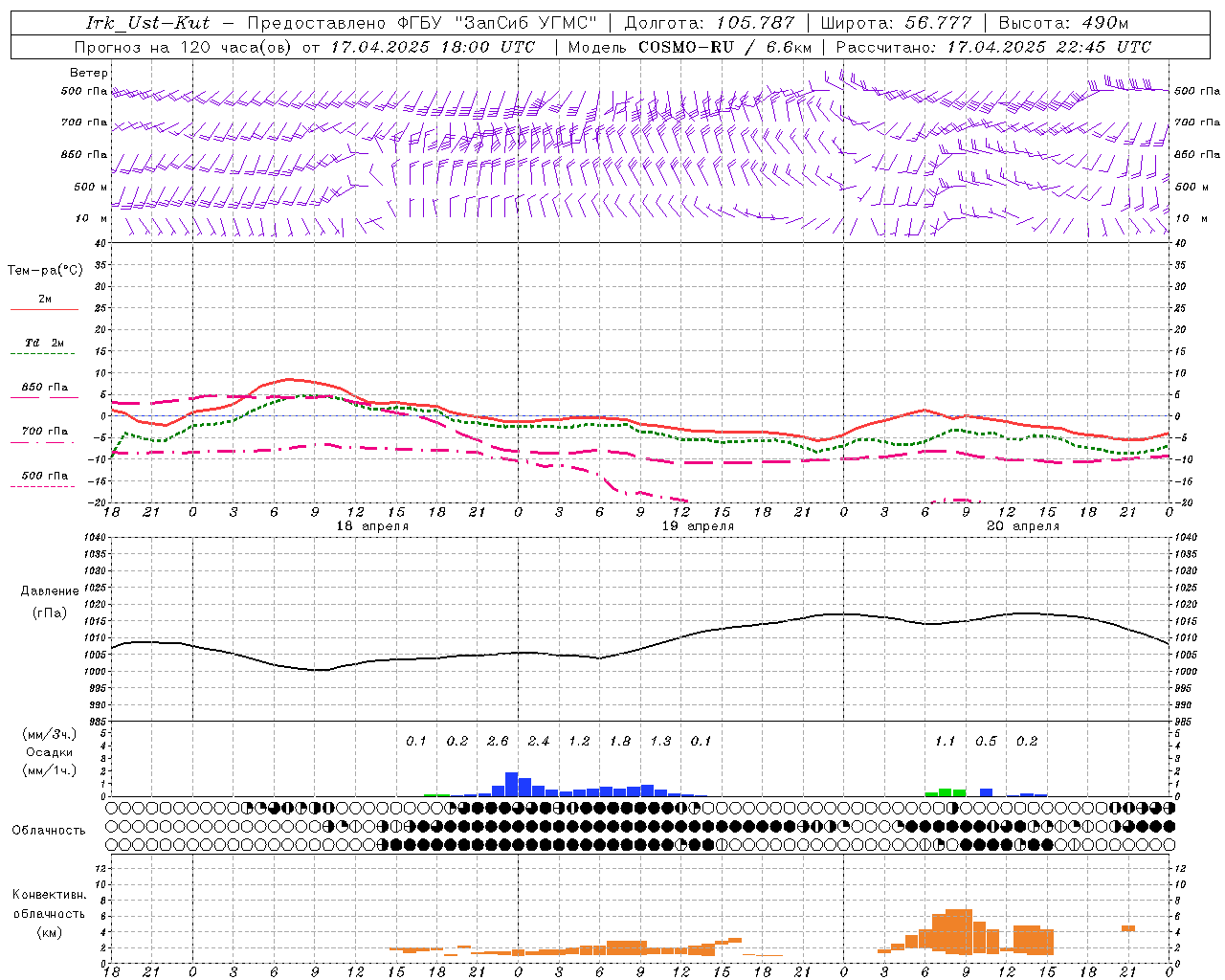Click the dashed line sample under Td 2м legend
The image size is (1225, 980).
(43, 354)
